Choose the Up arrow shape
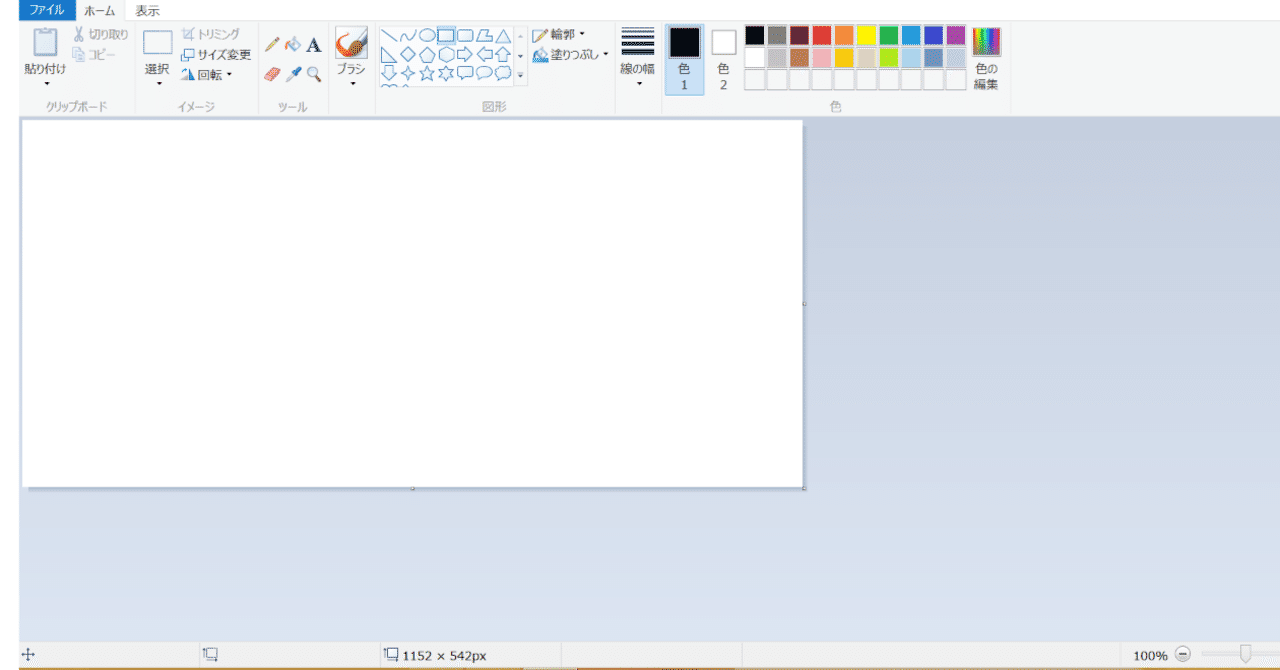The width and height of the screenshot is (1280, 670). tap(503, 54)
